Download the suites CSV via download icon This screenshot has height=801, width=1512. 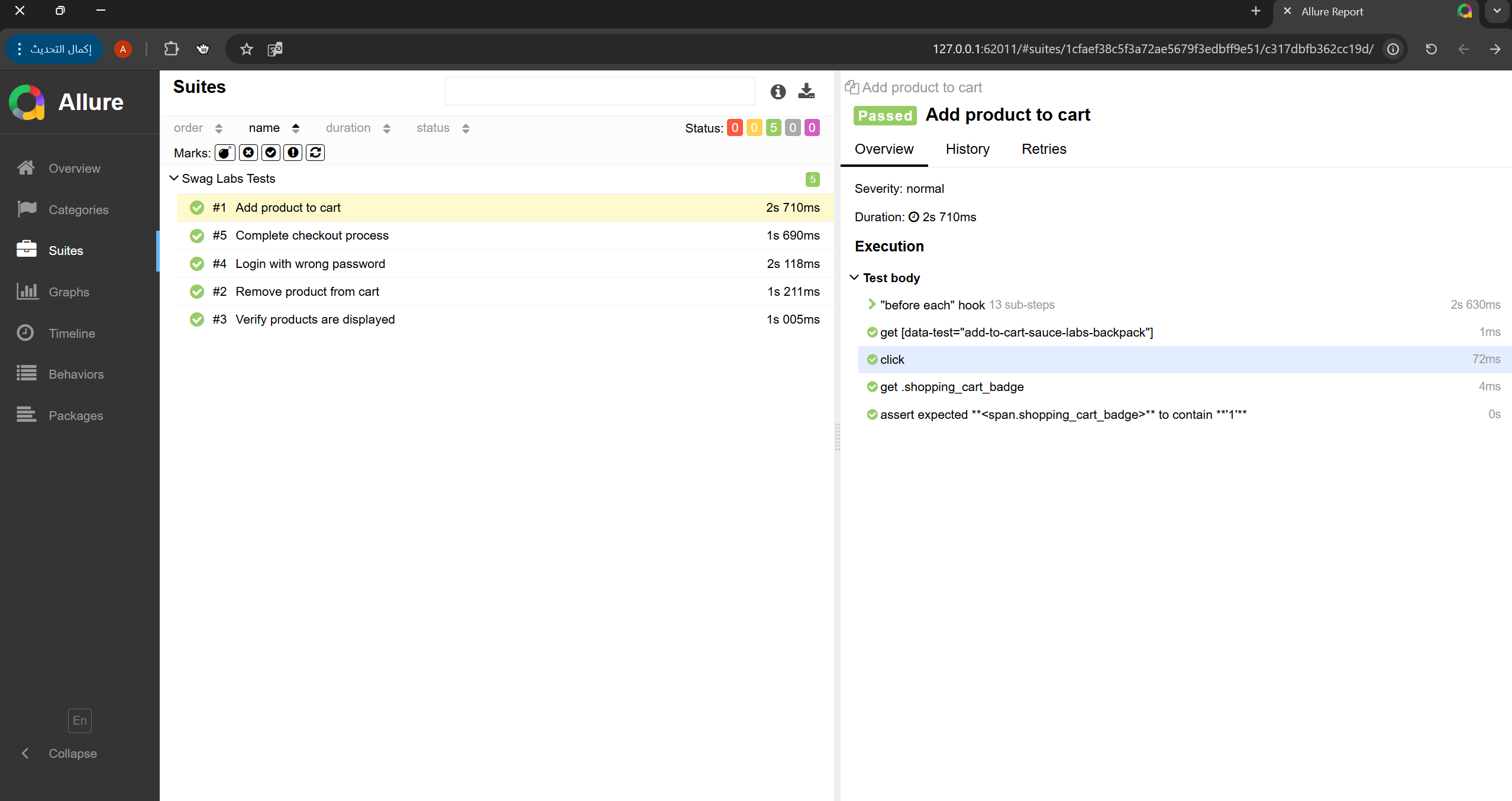(806, 91)
